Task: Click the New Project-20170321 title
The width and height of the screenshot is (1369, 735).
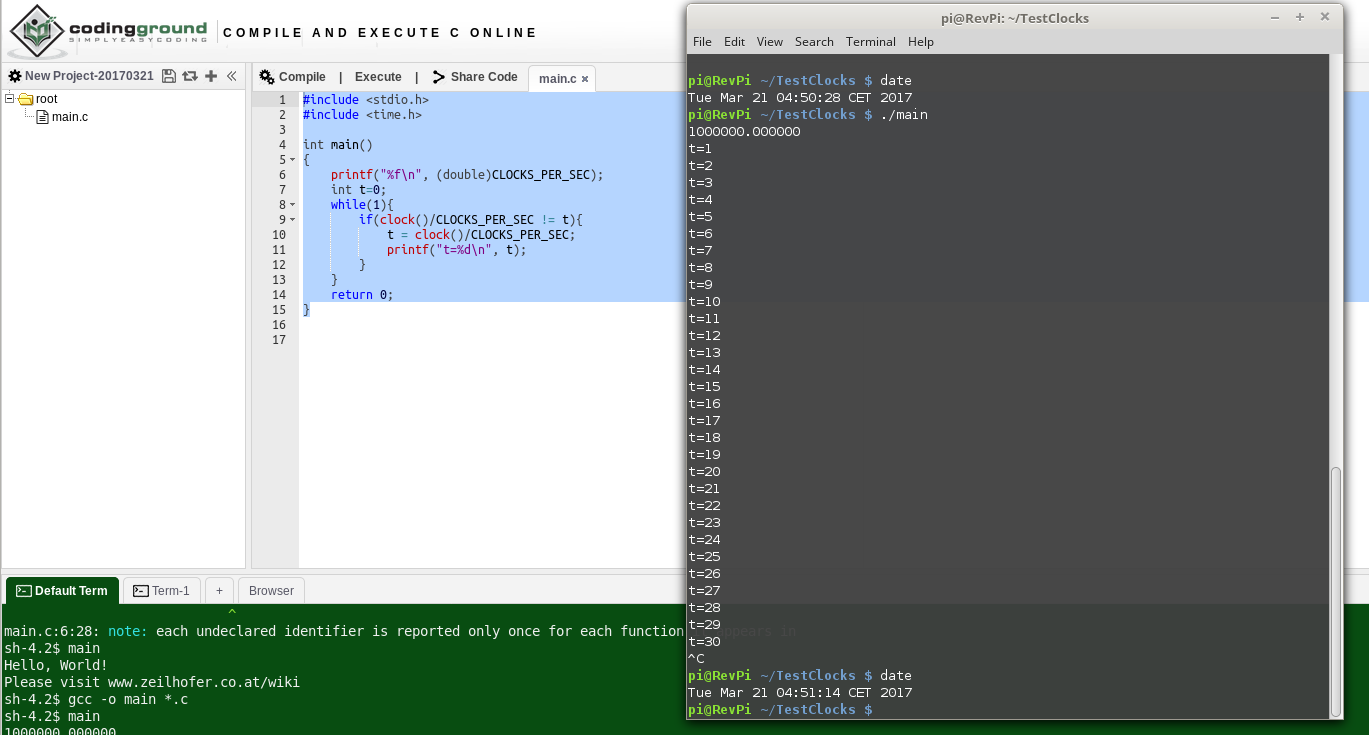Action: pyautogui.click(x=89, y=76)
